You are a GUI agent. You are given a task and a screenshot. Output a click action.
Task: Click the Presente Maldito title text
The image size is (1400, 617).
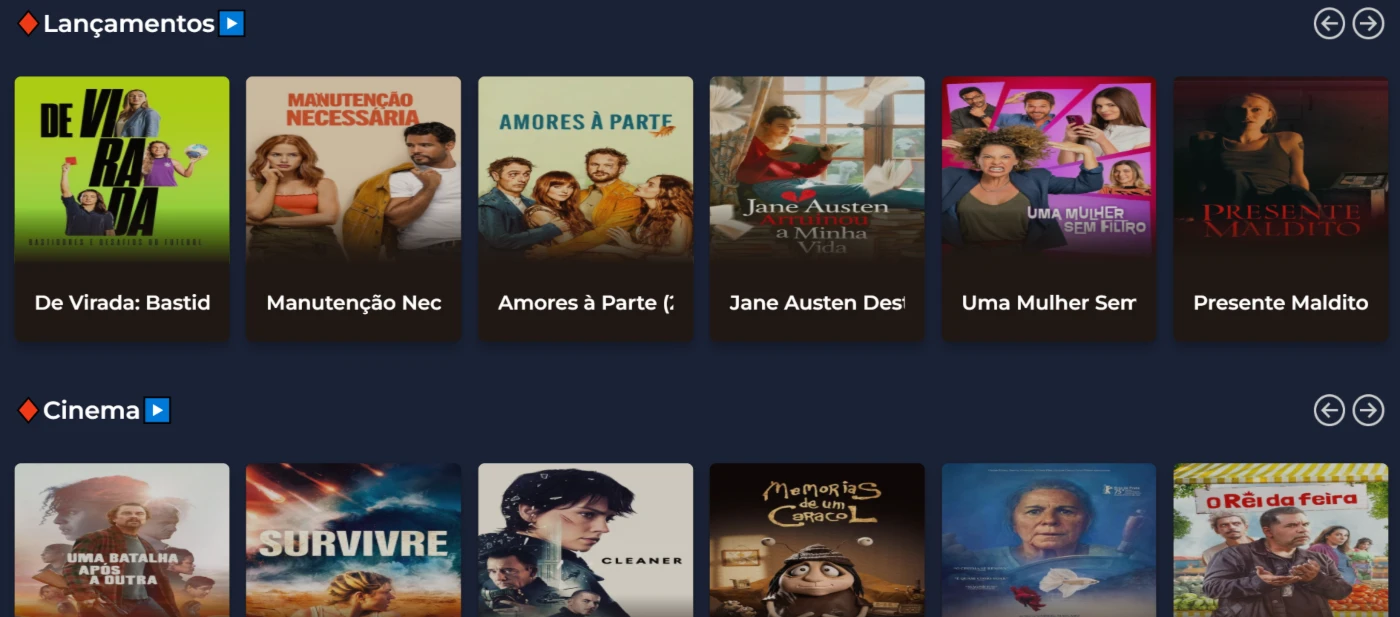pyautogui.click(x=1280, y=302)
